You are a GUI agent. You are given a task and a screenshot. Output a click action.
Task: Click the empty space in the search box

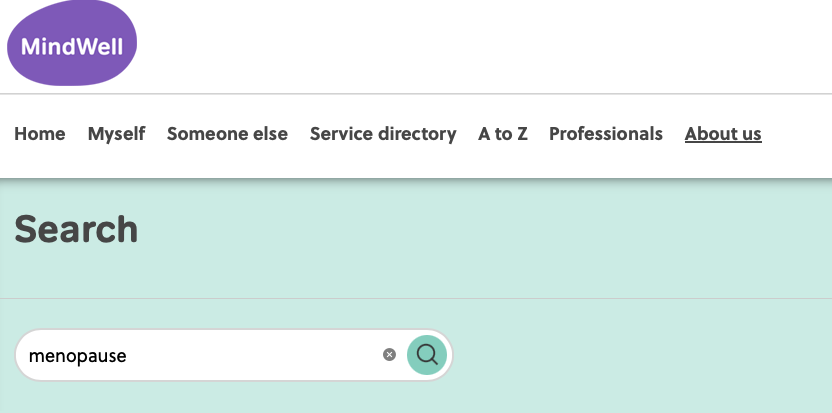click(x=260, y=355)
